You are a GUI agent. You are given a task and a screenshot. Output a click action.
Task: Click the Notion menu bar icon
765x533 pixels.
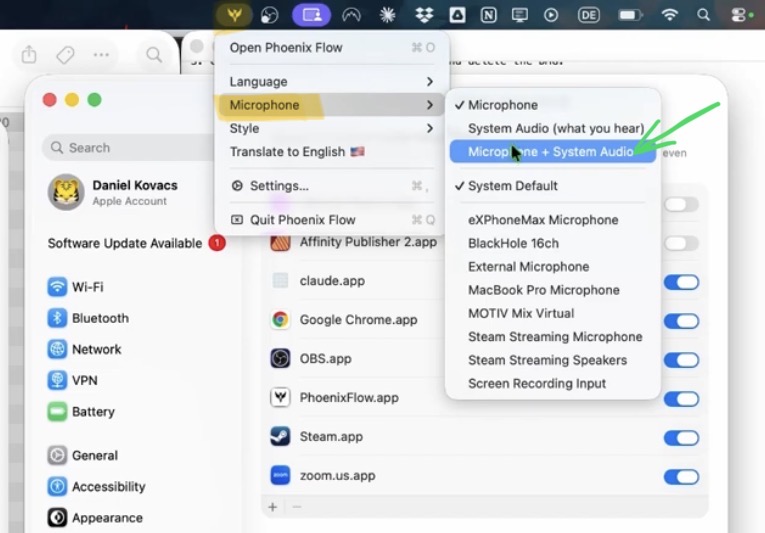[x=488, y=15]
